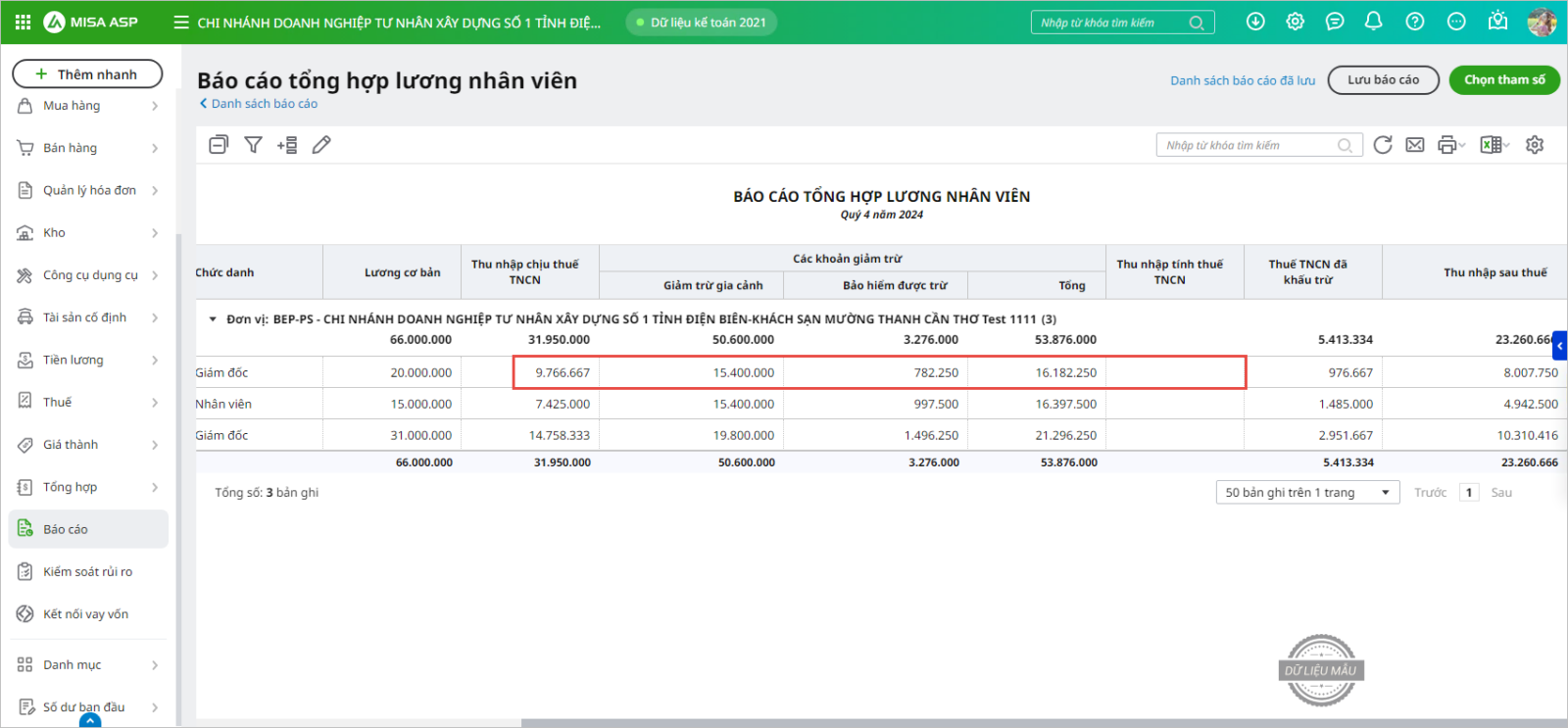Toggle the hamburger sidebar menu

[x=181, y=22]
